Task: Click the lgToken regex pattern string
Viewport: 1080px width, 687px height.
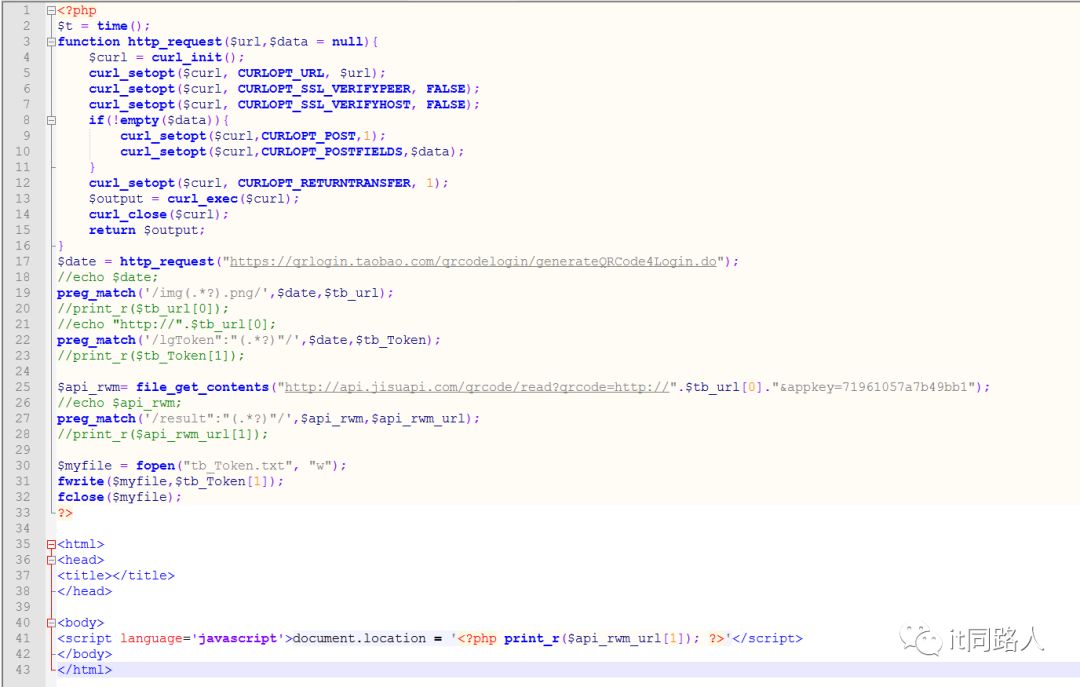Action: [222, 340]
